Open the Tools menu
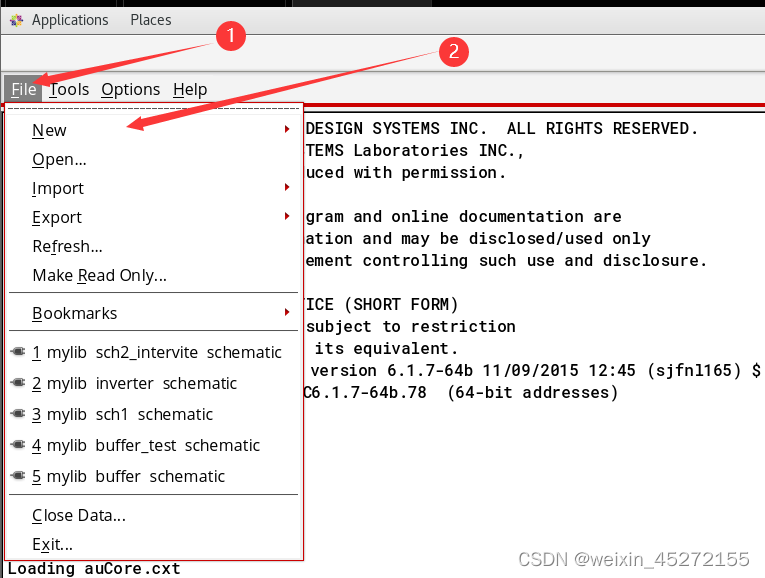The height and width of the screenshot is (578, 765). (70, 90)
